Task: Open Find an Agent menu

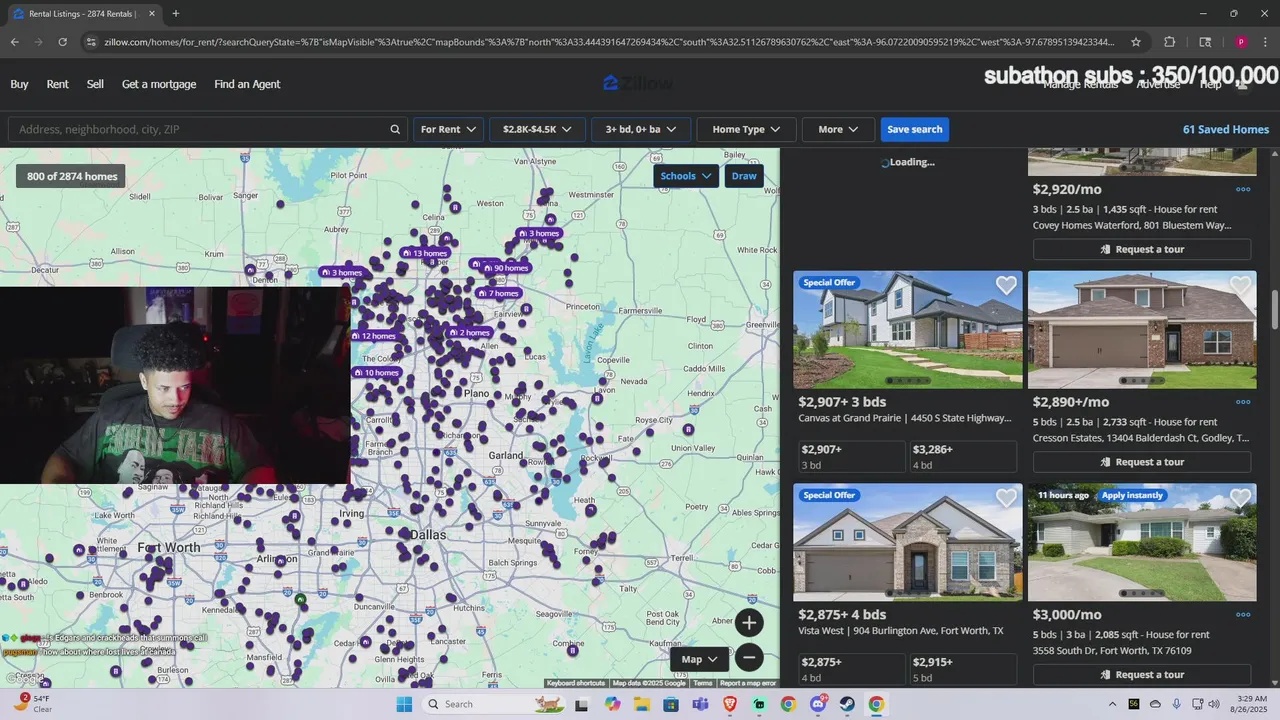Action: 247,84
